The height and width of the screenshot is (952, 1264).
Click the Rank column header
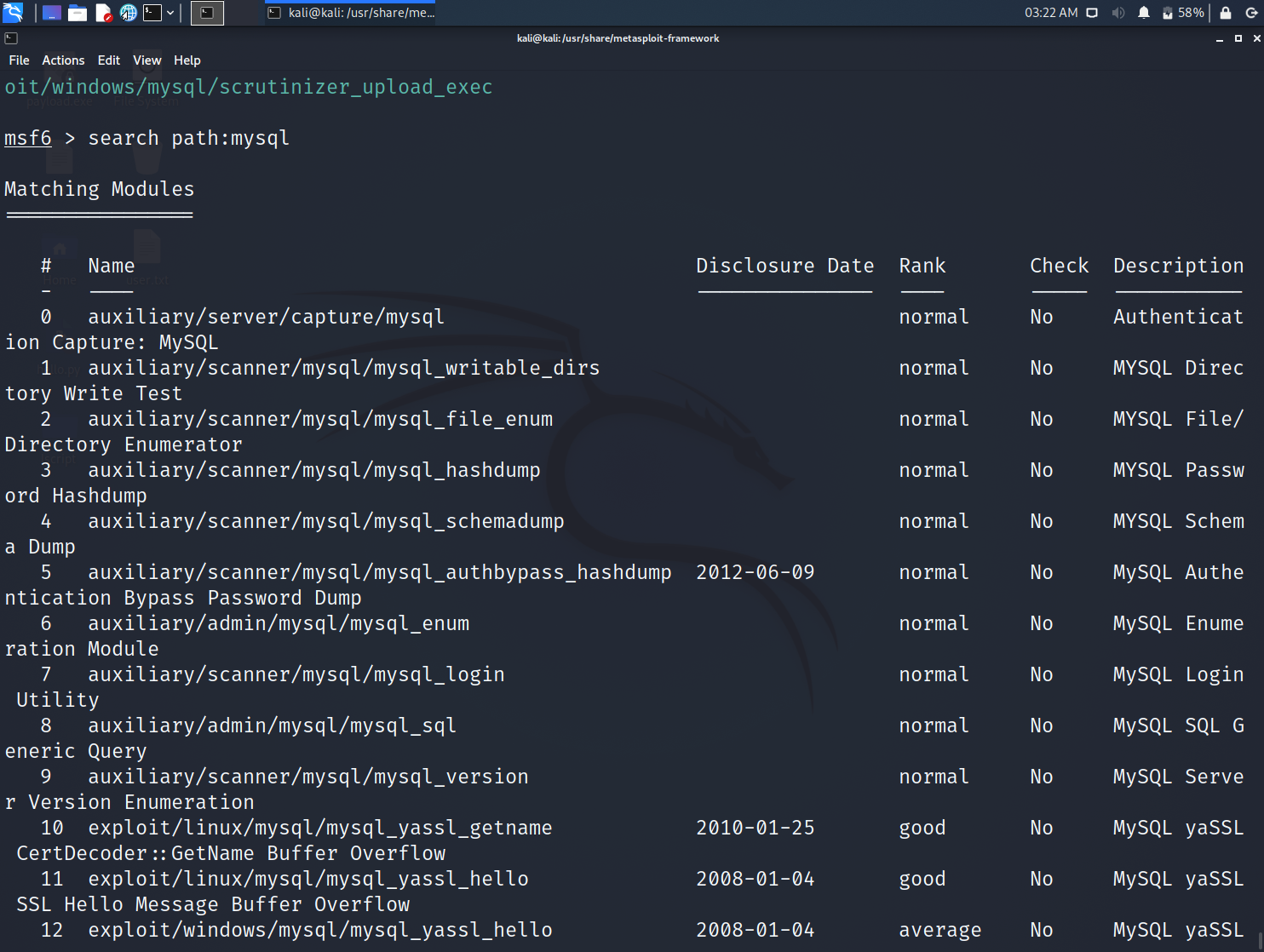pos(922,266)
